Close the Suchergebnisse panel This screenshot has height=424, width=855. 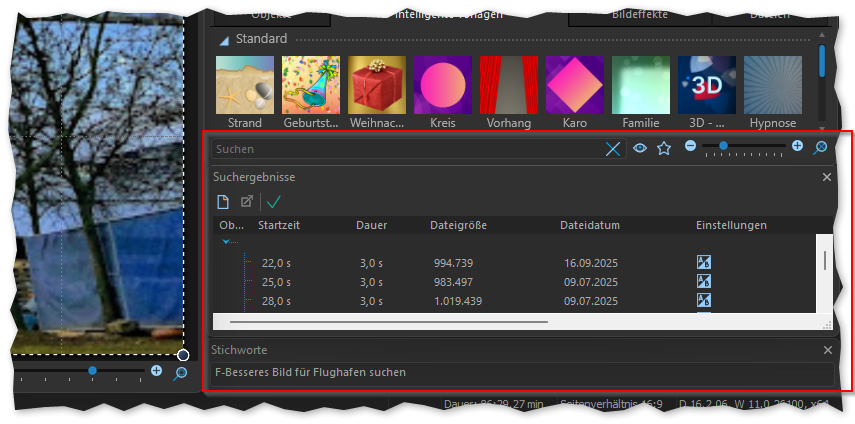click(827, 177)
